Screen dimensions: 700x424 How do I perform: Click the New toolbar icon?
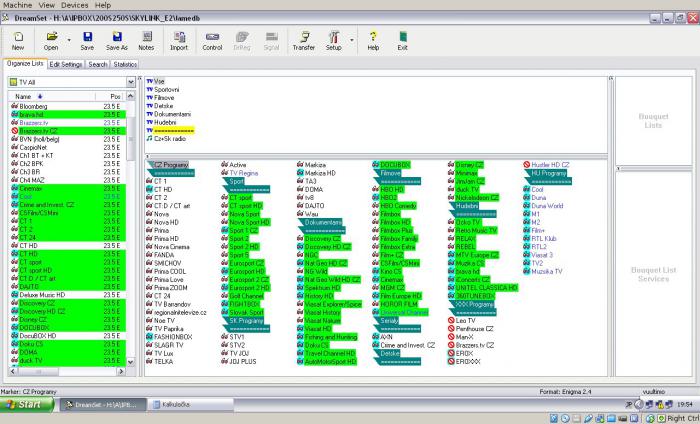18,41
